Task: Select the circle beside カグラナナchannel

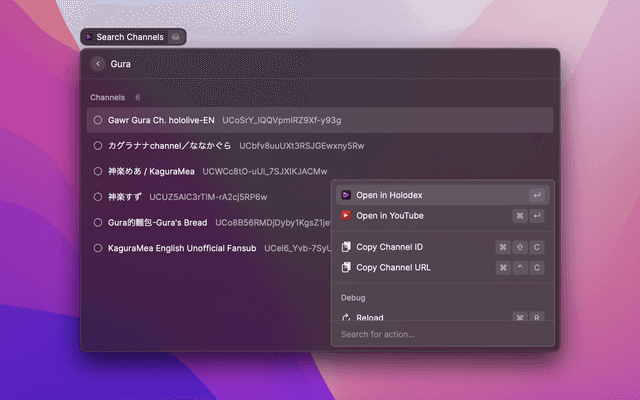Action: pyautogui.click(x=98, y=146)
